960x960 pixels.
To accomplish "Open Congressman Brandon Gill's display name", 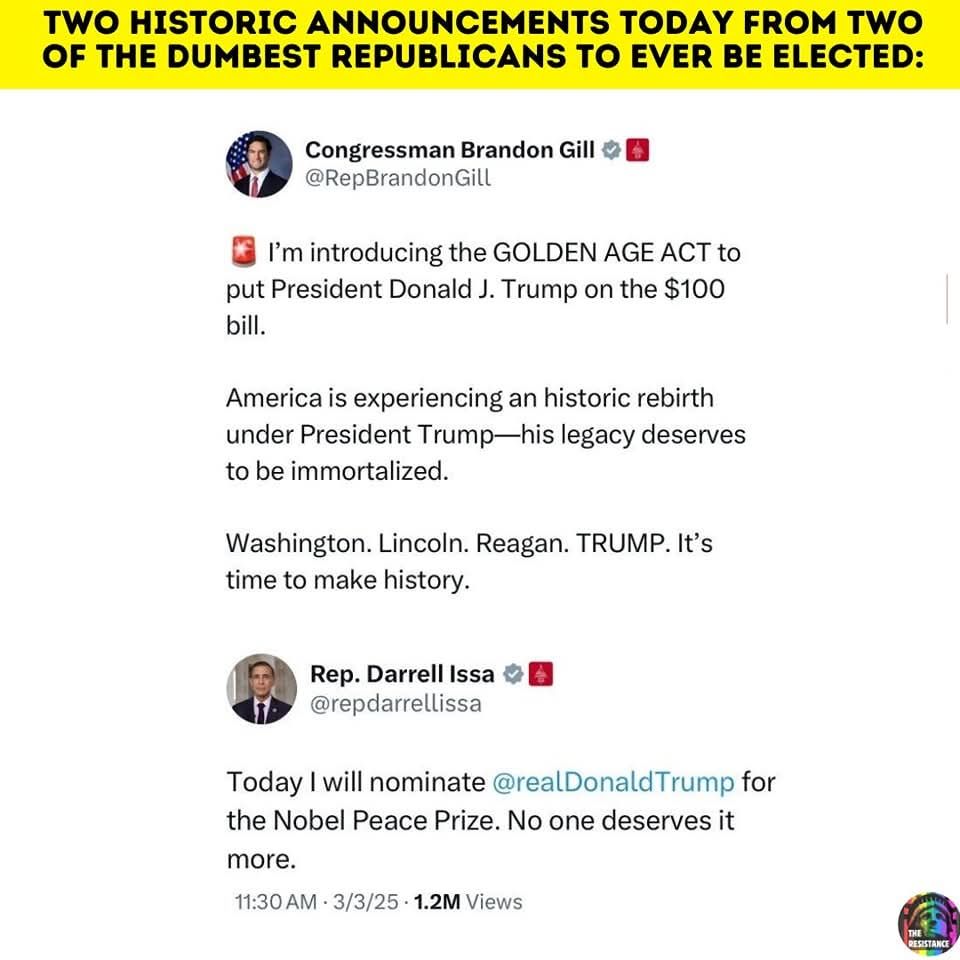I will (450, 150).
